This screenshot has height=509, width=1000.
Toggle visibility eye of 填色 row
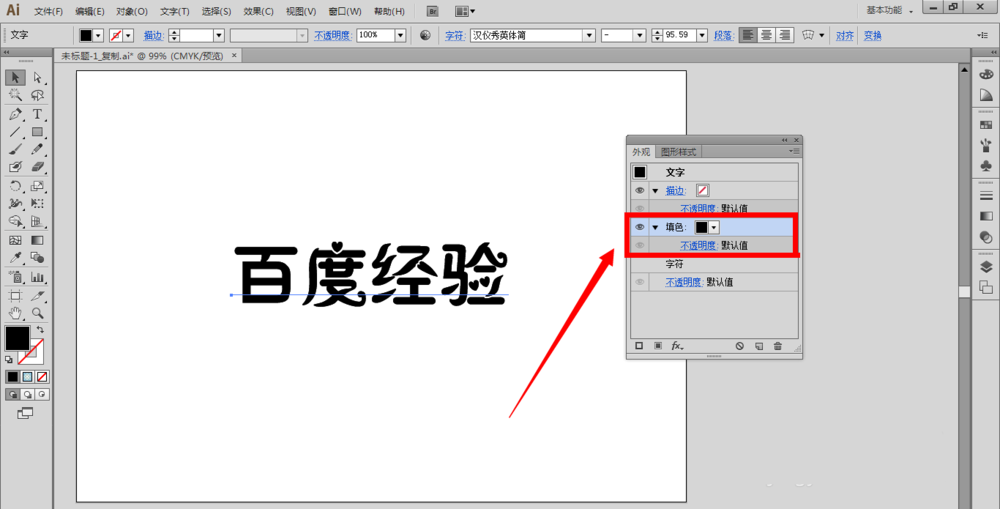[640, 227]
